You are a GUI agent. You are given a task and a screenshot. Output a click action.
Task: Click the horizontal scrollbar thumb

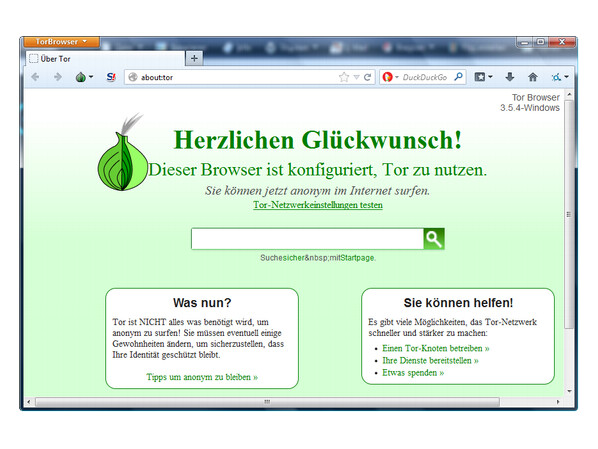267,402
